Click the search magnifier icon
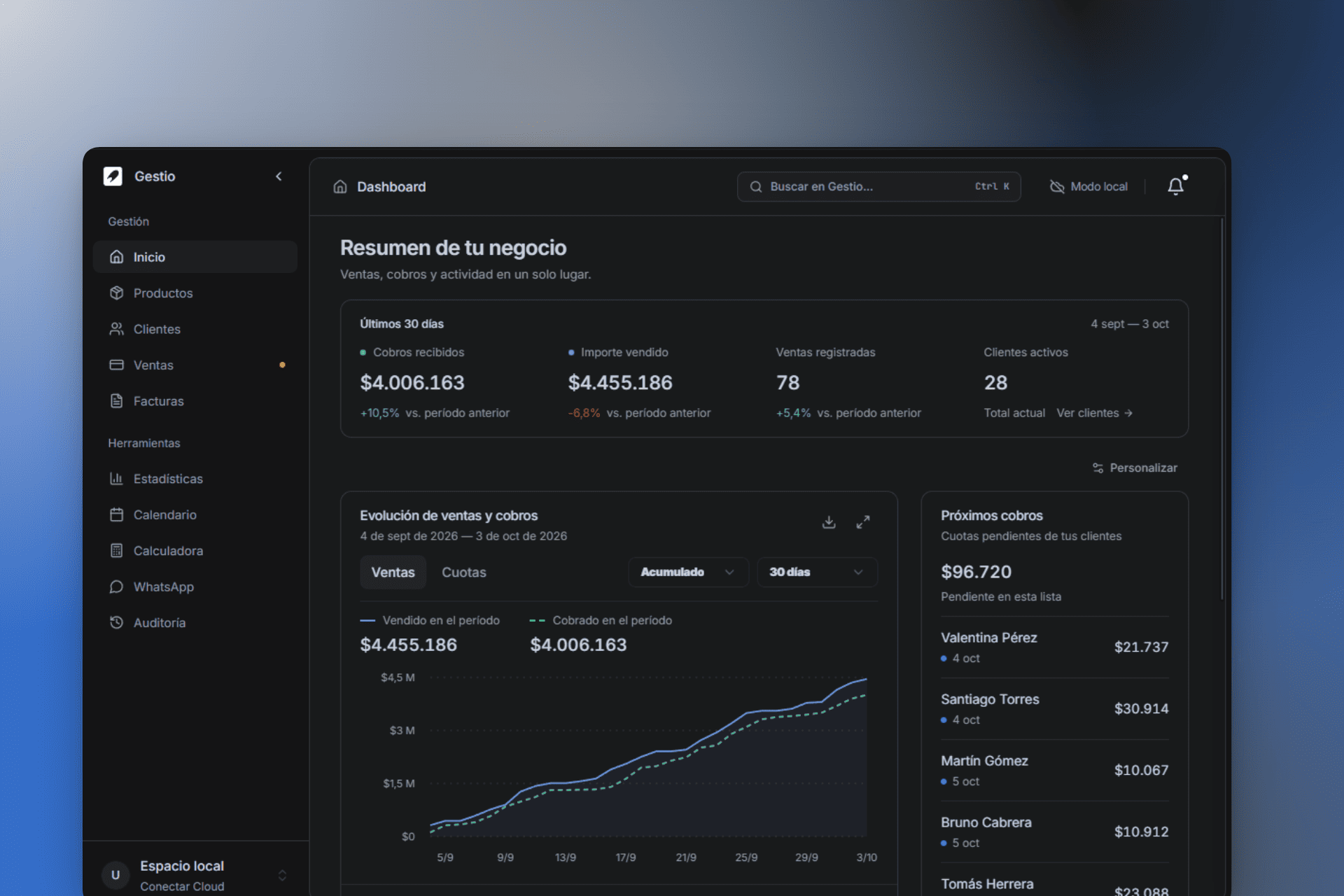 pyautogui.click(x=756, y=187)
